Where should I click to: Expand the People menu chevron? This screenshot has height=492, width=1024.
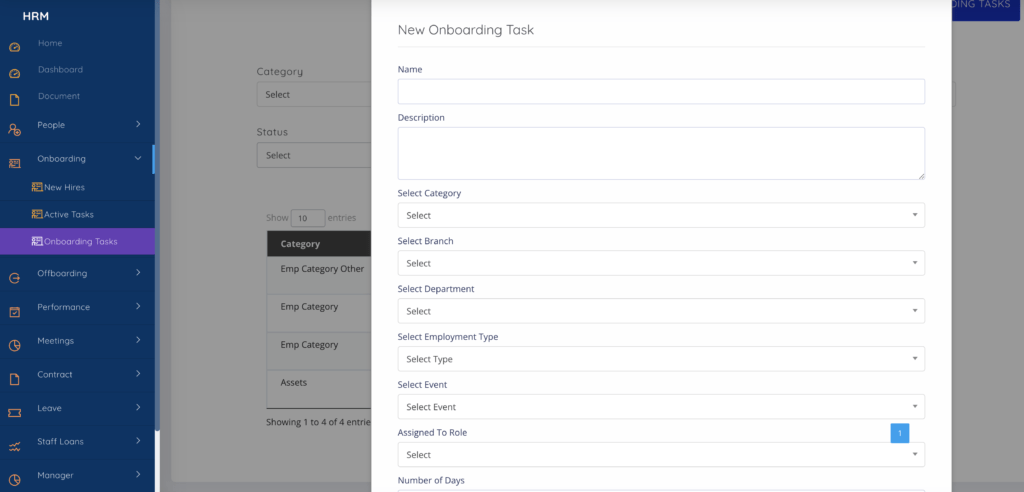click(x=138, y=124)
